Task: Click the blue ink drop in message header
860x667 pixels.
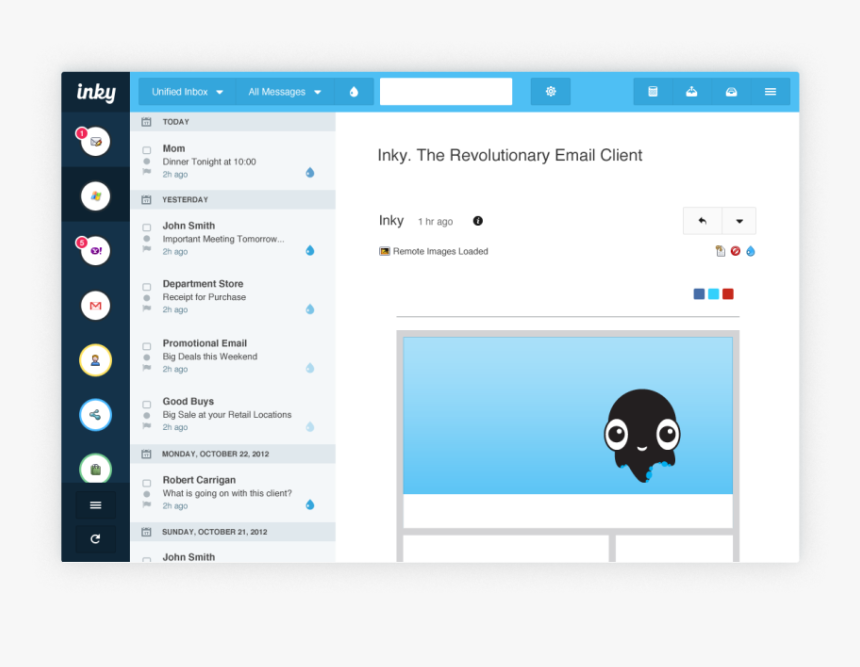Action: click(x=750, y=251)
